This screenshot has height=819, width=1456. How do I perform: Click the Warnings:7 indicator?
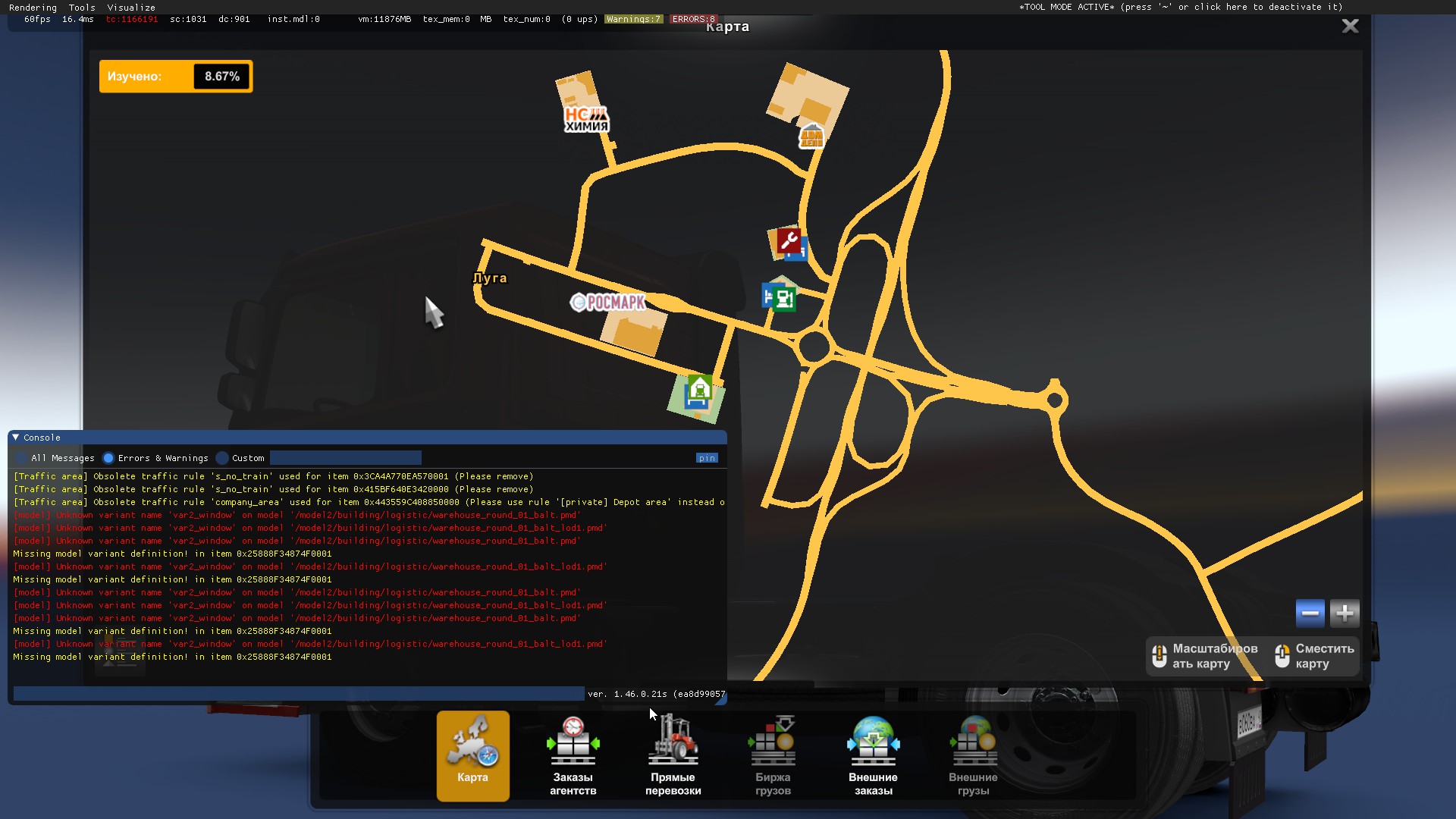(x=634, y=19)
